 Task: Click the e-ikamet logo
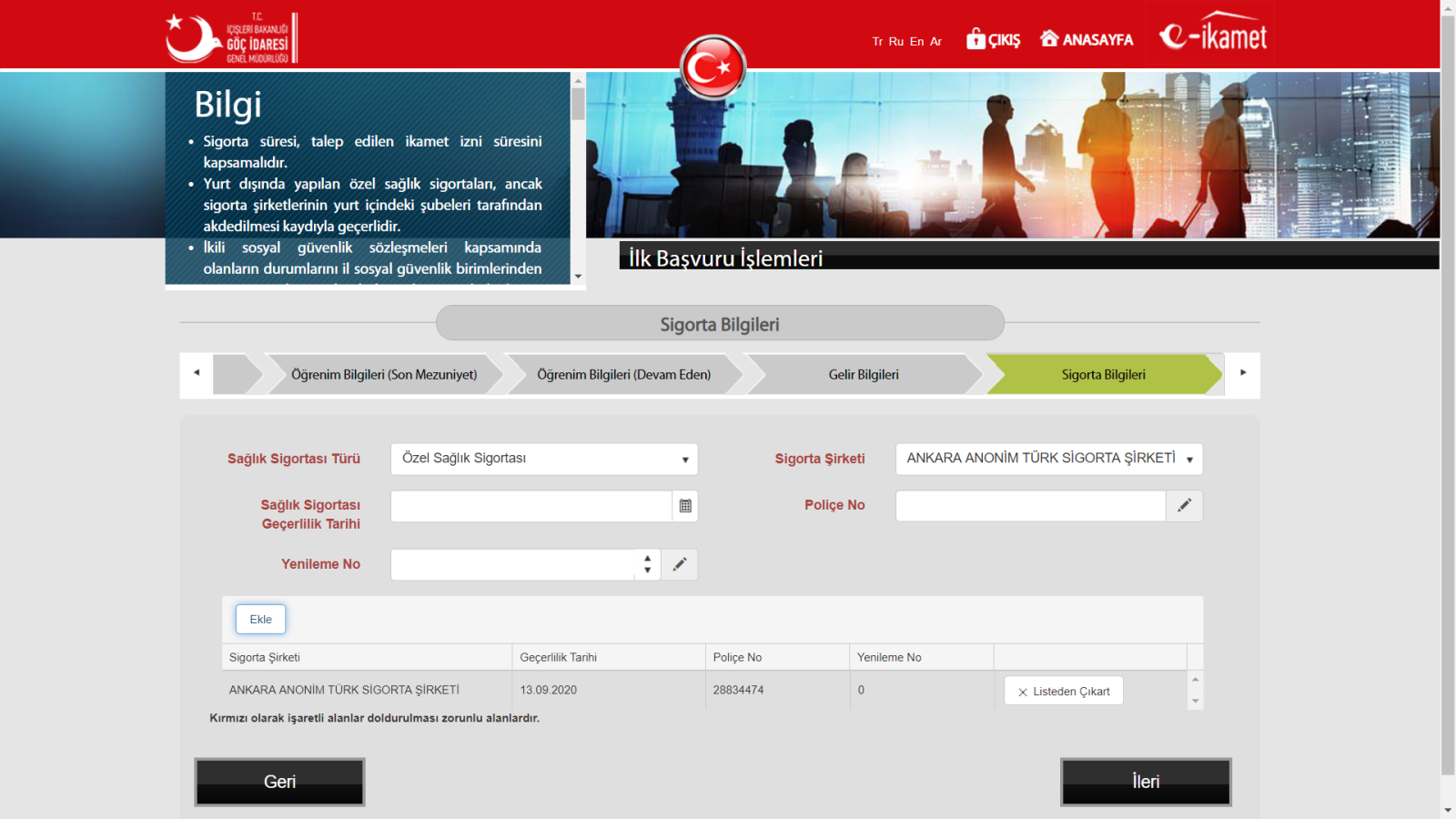coord(1211,35)
